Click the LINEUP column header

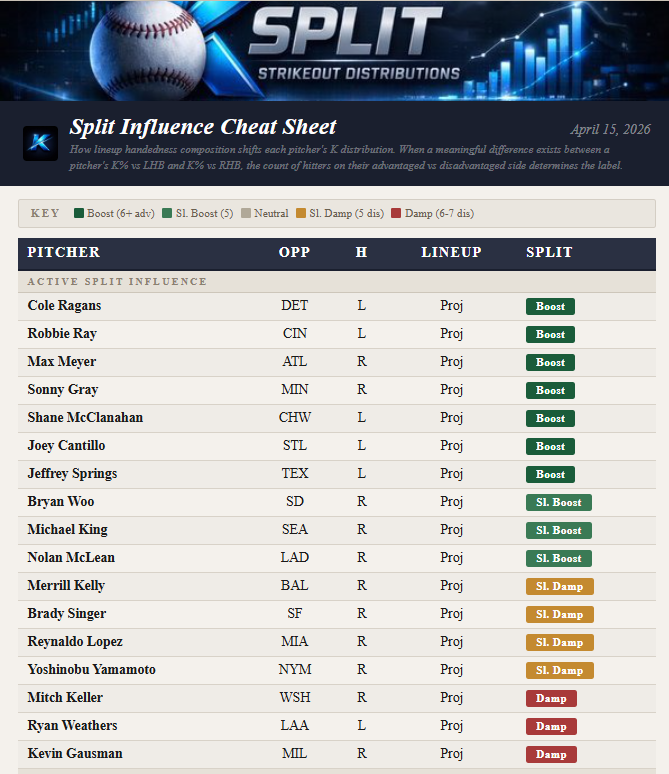[451, 252]
